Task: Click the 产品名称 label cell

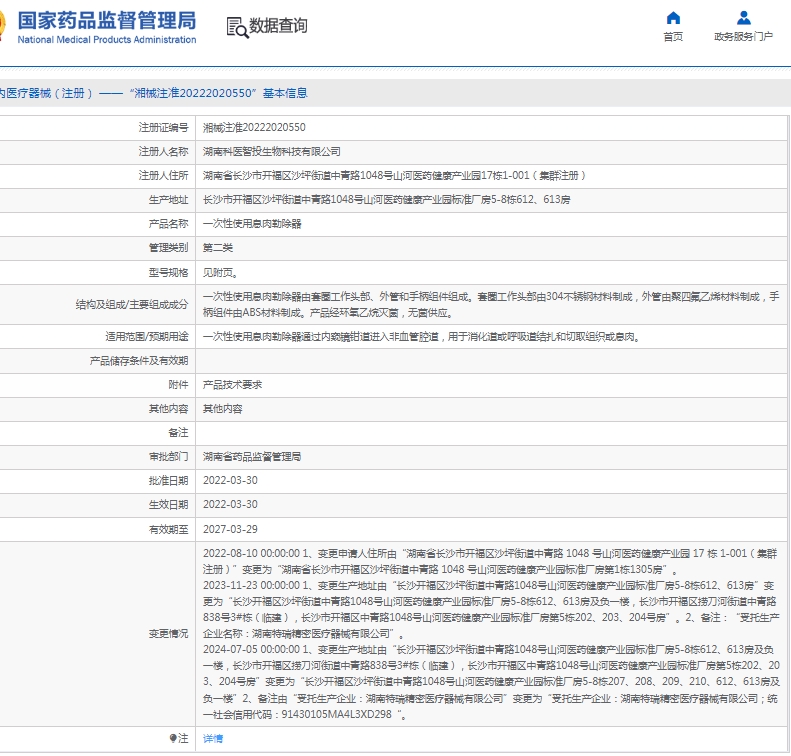Action: coord(168,224)
